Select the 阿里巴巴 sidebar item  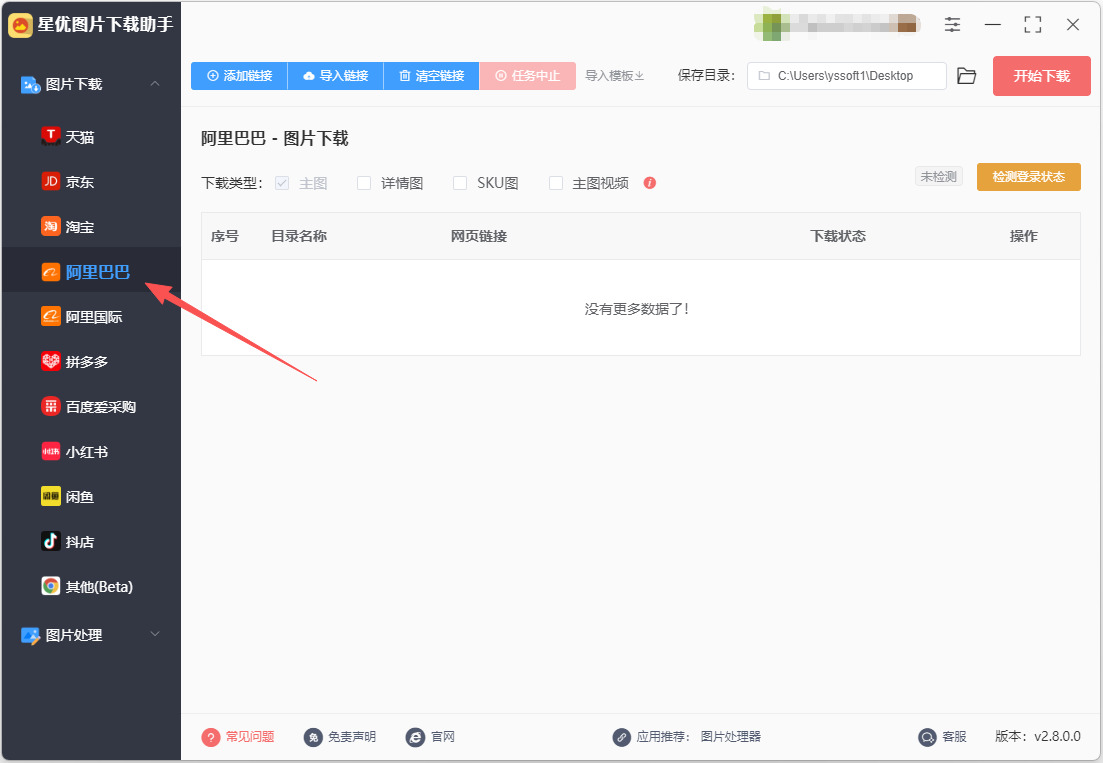coord(91,272)
